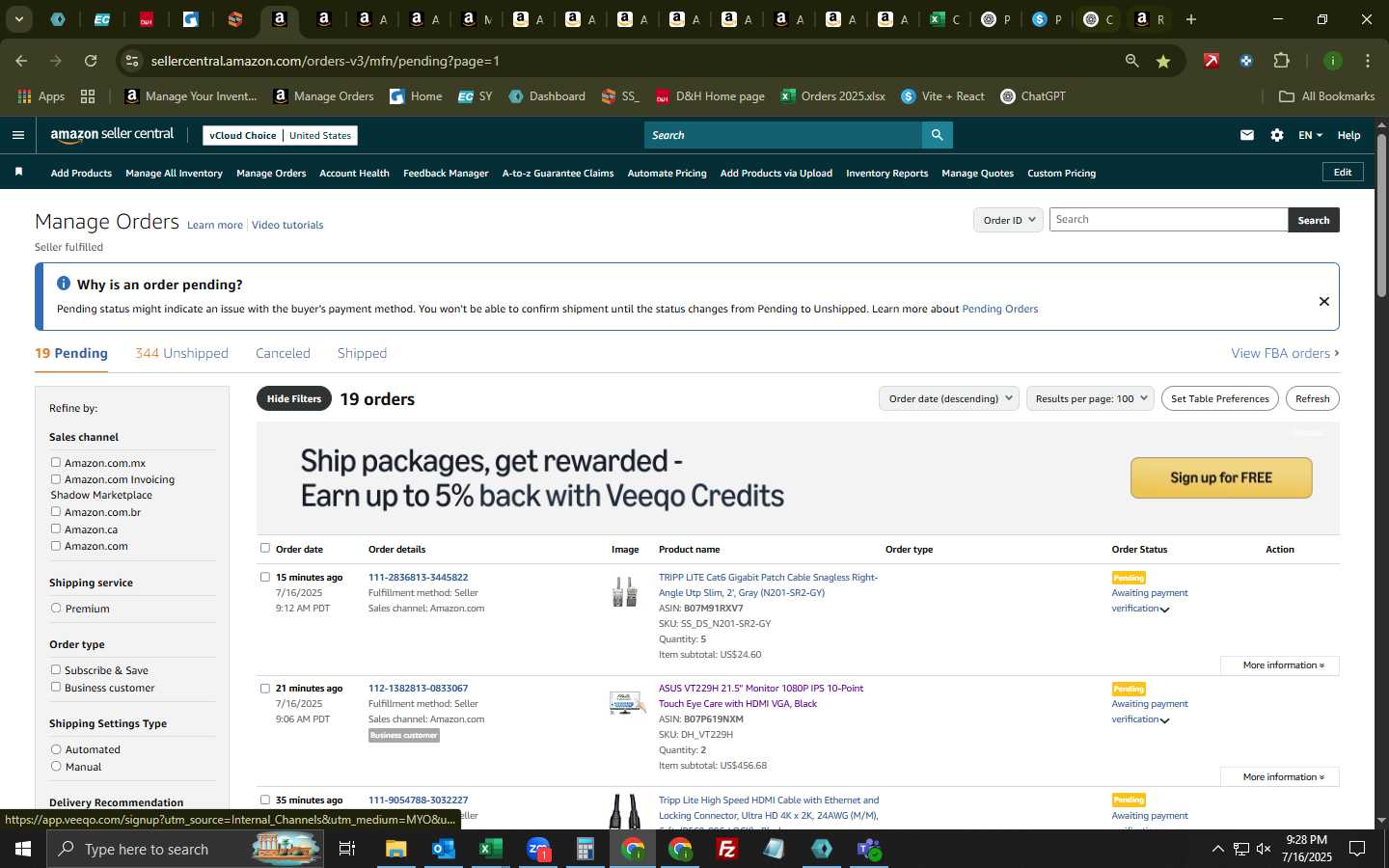Switch to the Shipped tab
The image size is (1389, 868).
point(362,353)
